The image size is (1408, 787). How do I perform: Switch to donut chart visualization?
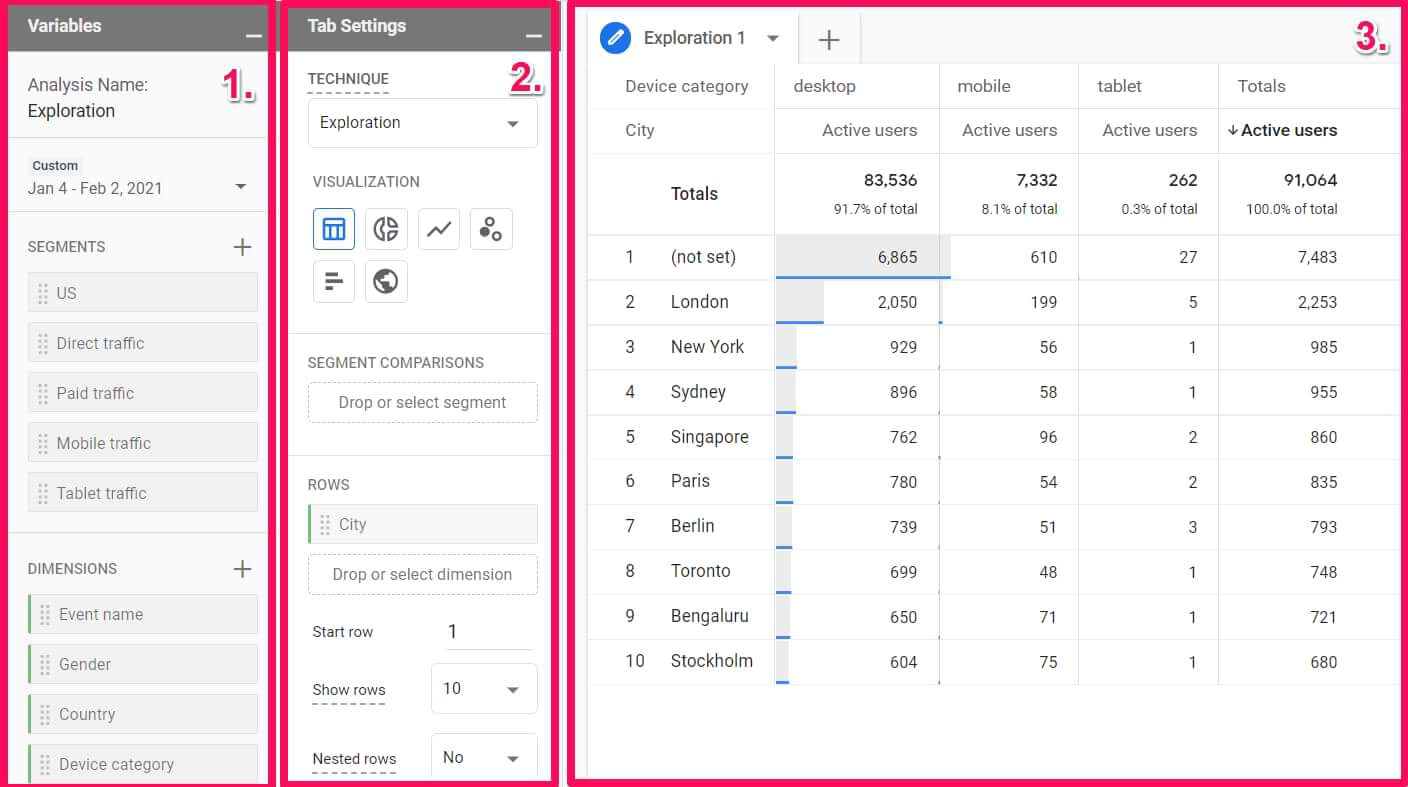coord(386,229)
